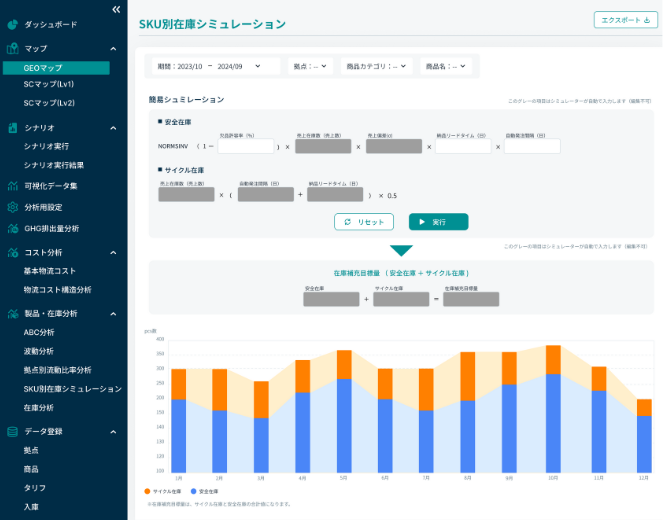Click the データ登録 database icon
The width and height of the screenshot is (665, 520).
tap(13, 432)
